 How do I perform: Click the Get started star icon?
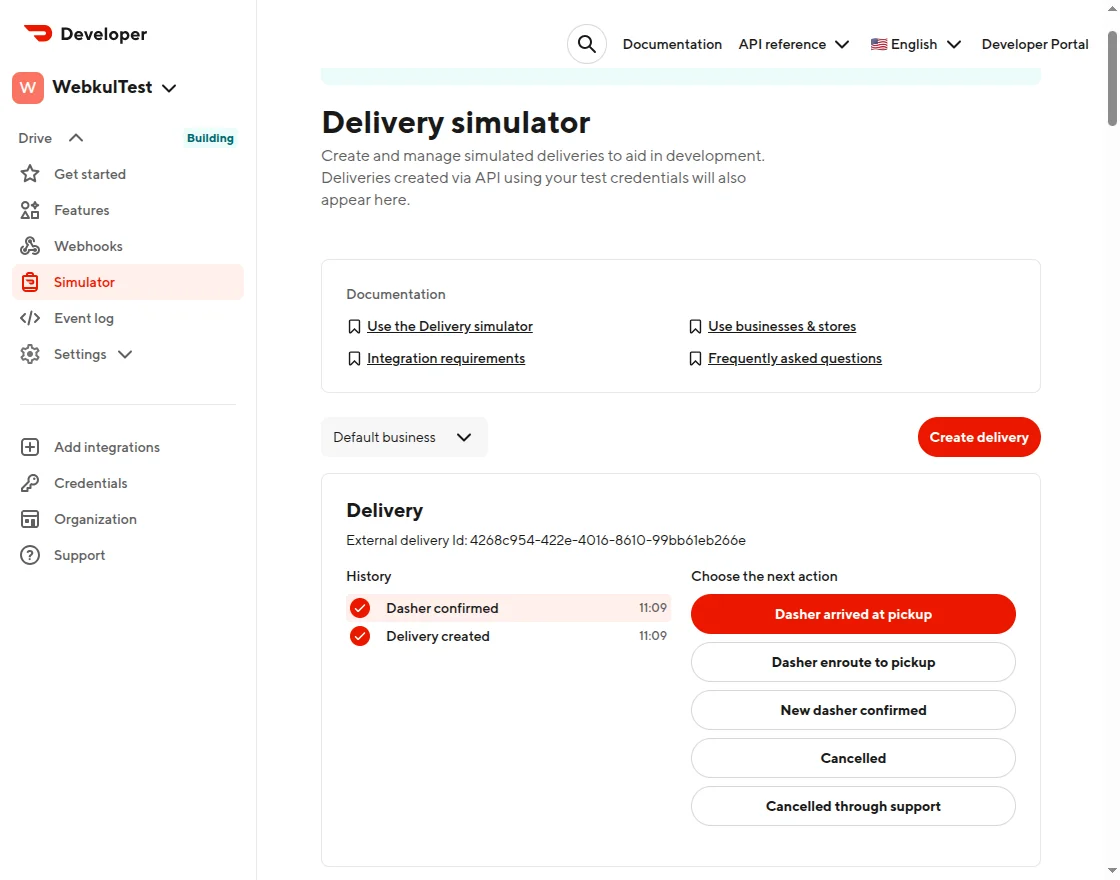30,174
